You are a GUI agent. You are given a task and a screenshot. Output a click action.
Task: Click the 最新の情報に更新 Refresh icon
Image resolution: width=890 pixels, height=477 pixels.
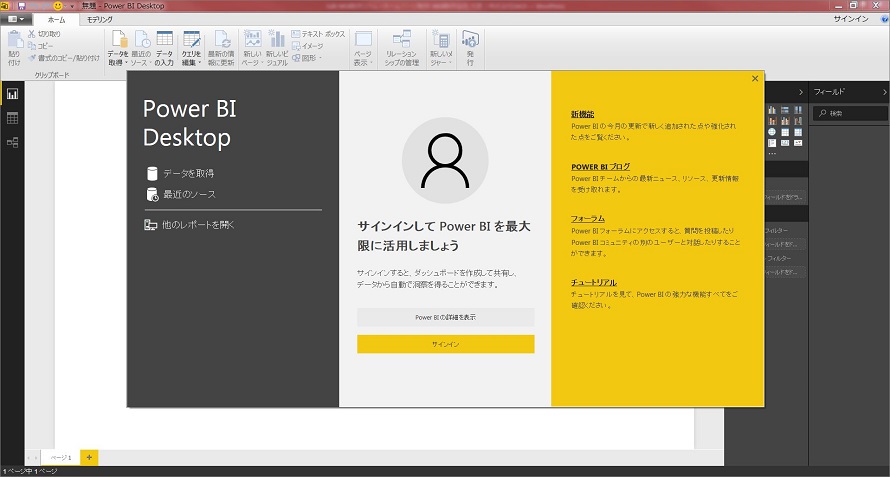[x=221, y=48]
